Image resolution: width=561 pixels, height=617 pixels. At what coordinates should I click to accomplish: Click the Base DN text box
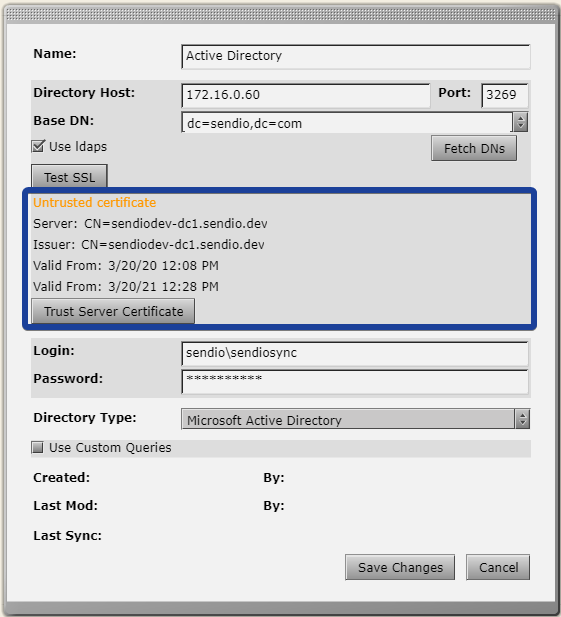click(x=347, y=123)
